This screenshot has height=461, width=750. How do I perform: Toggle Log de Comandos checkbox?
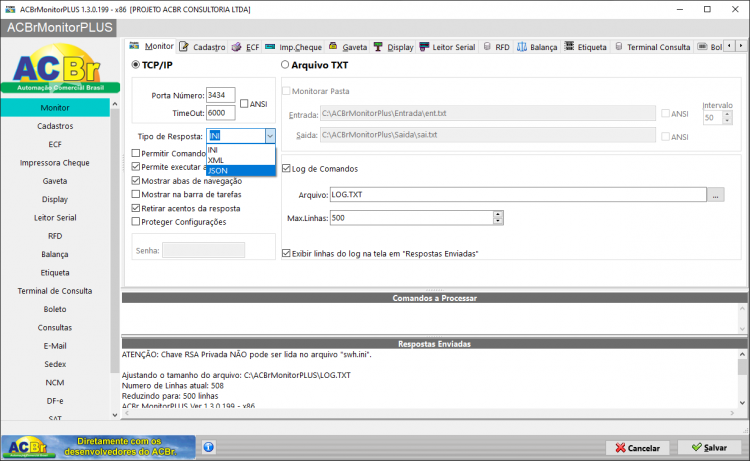pos(286,168)
